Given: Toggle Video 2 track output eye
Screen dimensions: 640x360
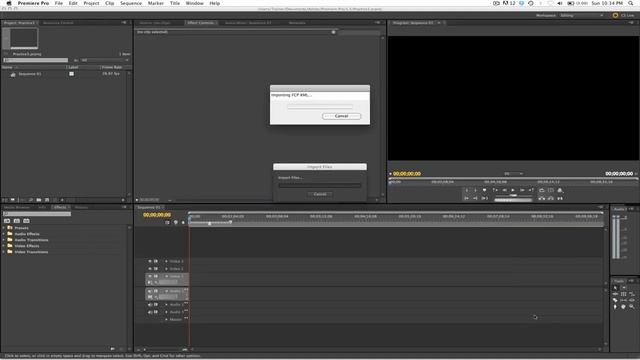Looking at the screenshot, I should [x=150, y=269].
